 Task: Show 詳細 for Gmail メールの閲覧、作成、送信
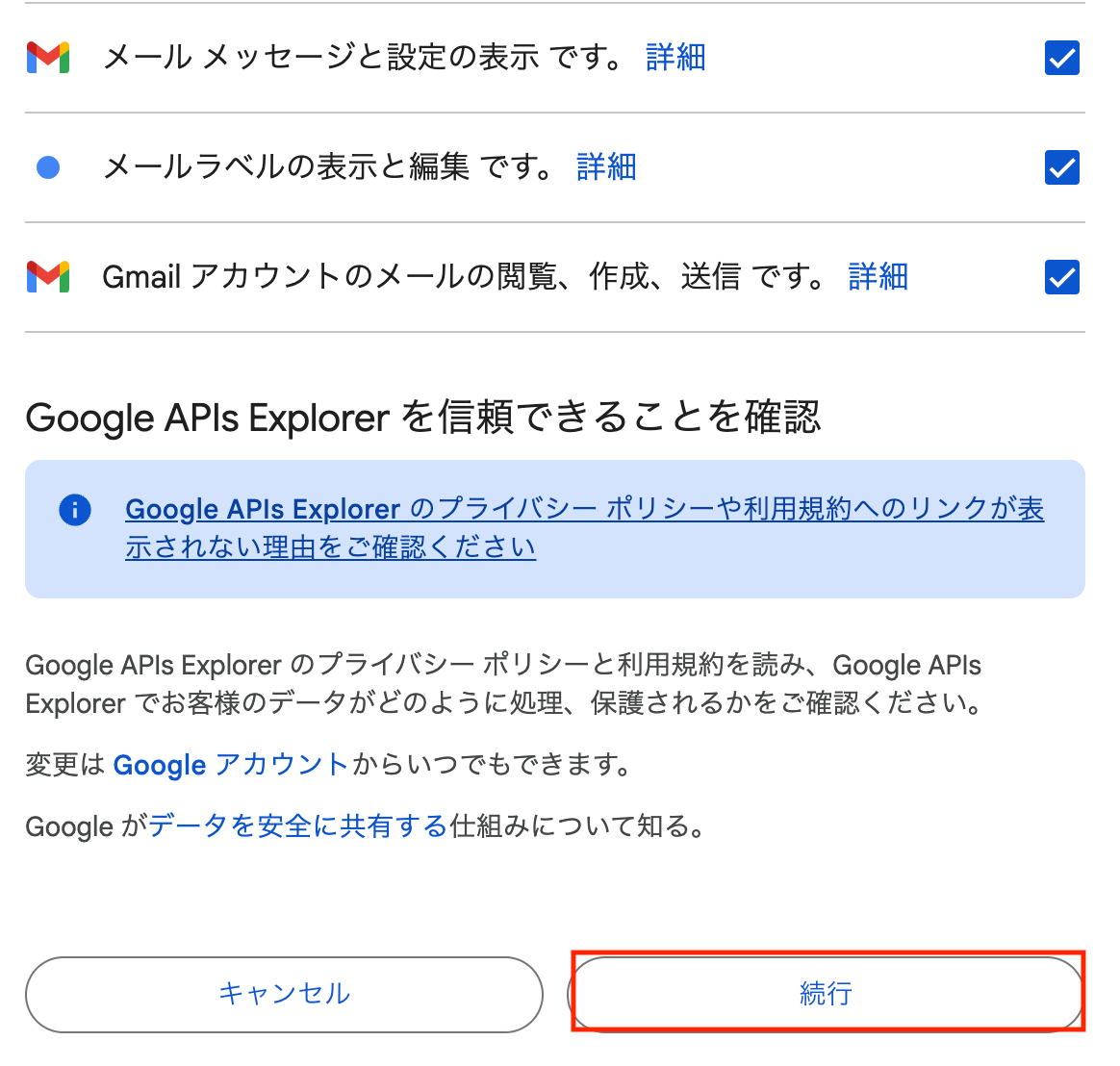click(x=878, y=277)
